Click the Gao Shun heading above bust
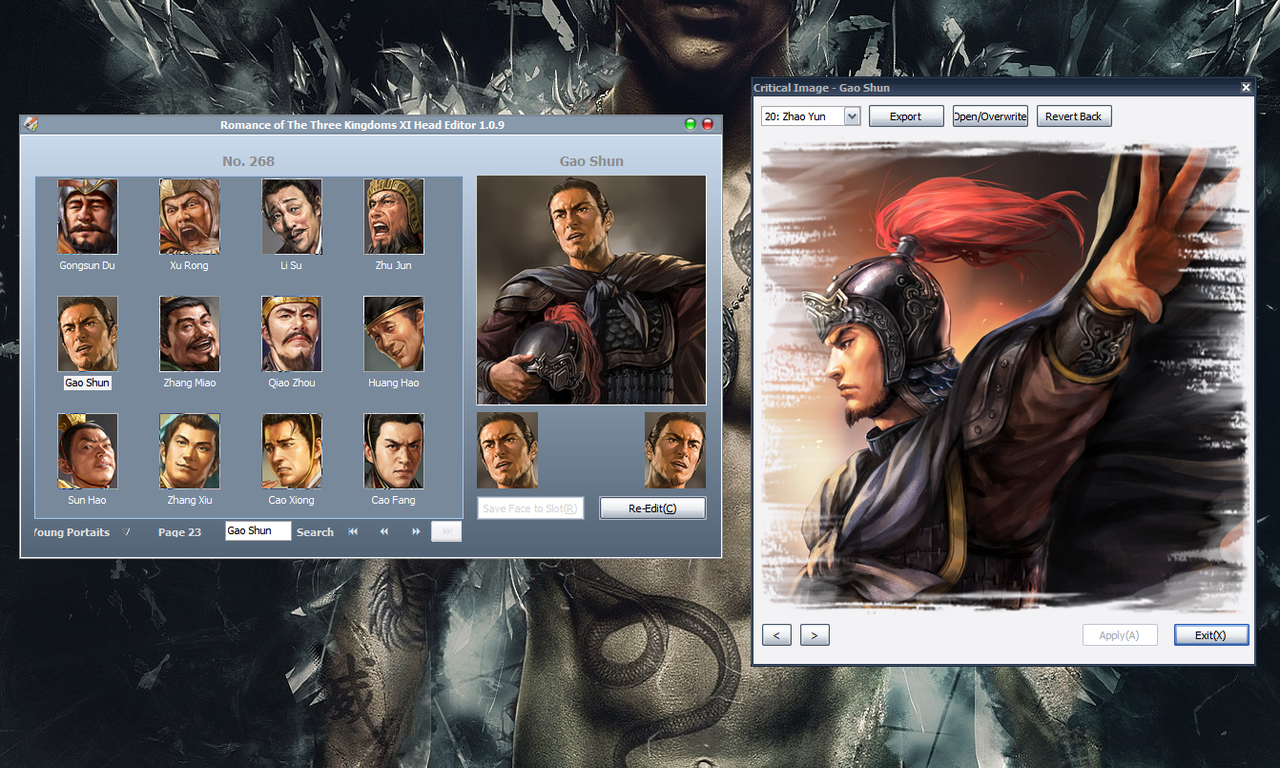The width and height of the screenshot is (1280, 768). pos(591,161)
